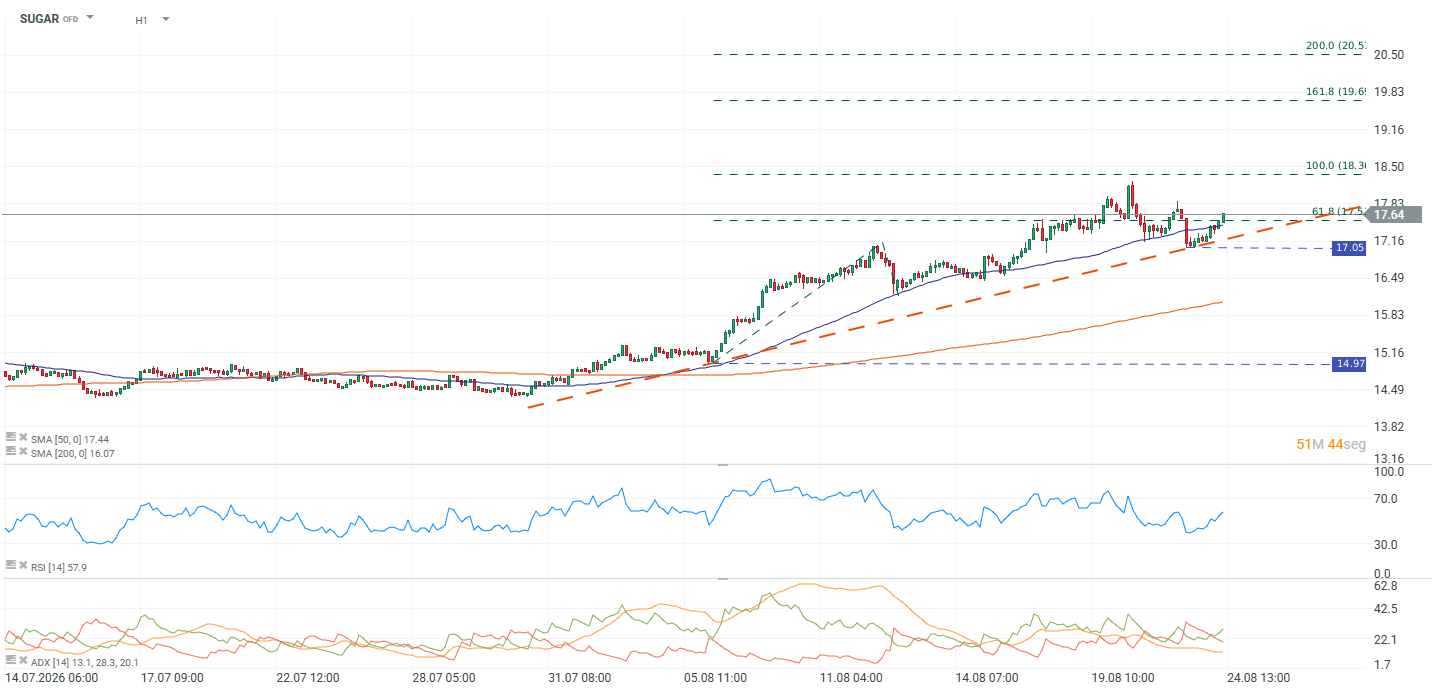Click the ADX [14] 13.1, 28.3, 20.1 label

pyautogui.click(x=84, y=662)
